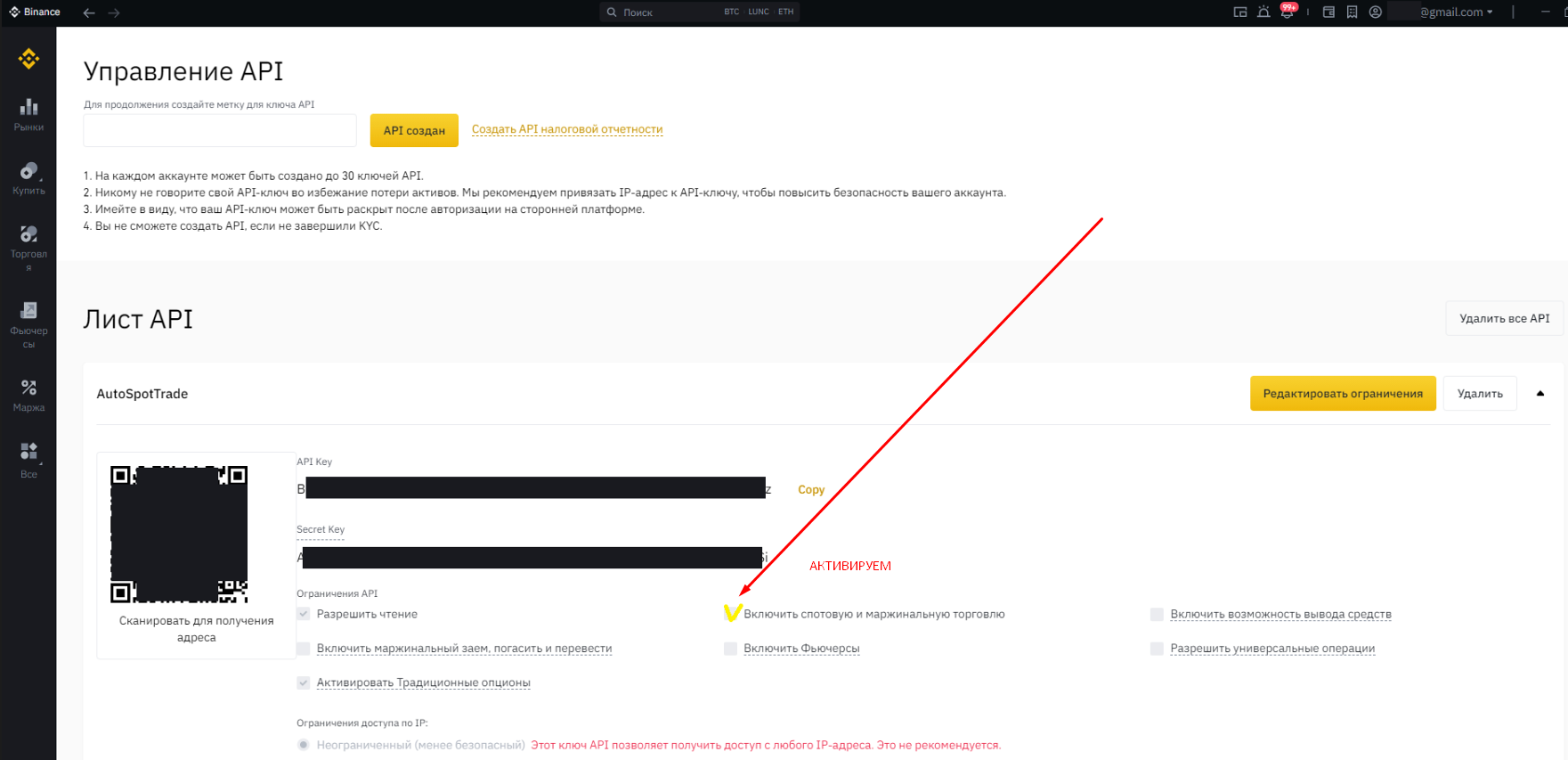
Task: Go forward with the right arrow
Action: pyautogui.click(x=114, y=12)
